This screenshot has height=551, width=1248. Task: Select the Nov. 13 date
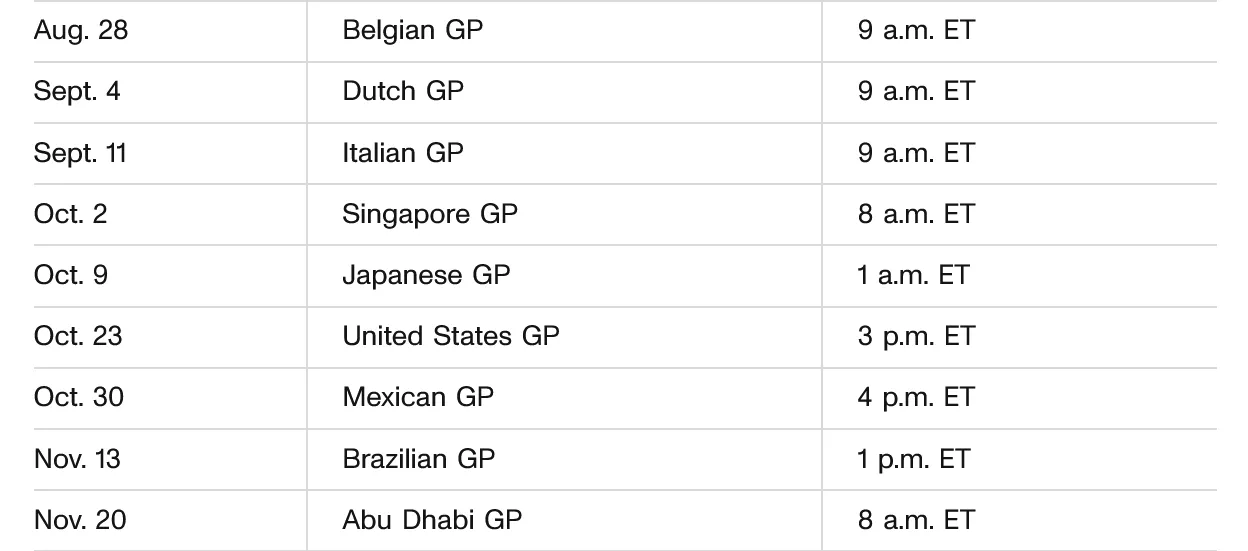tap(77, 459)
